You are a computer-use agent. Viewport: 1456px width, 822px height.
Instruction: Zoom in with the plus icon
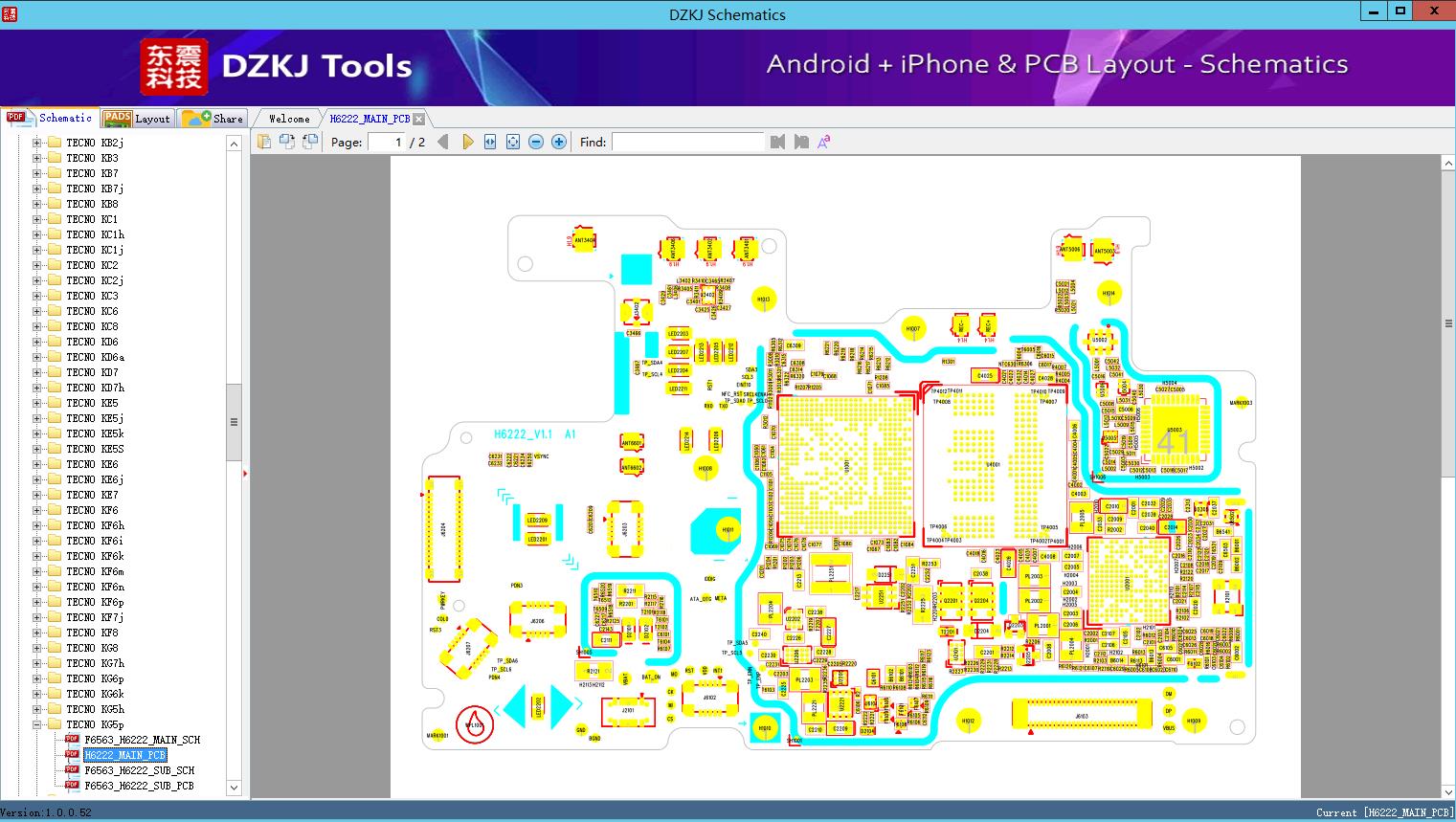pos(559,142)
